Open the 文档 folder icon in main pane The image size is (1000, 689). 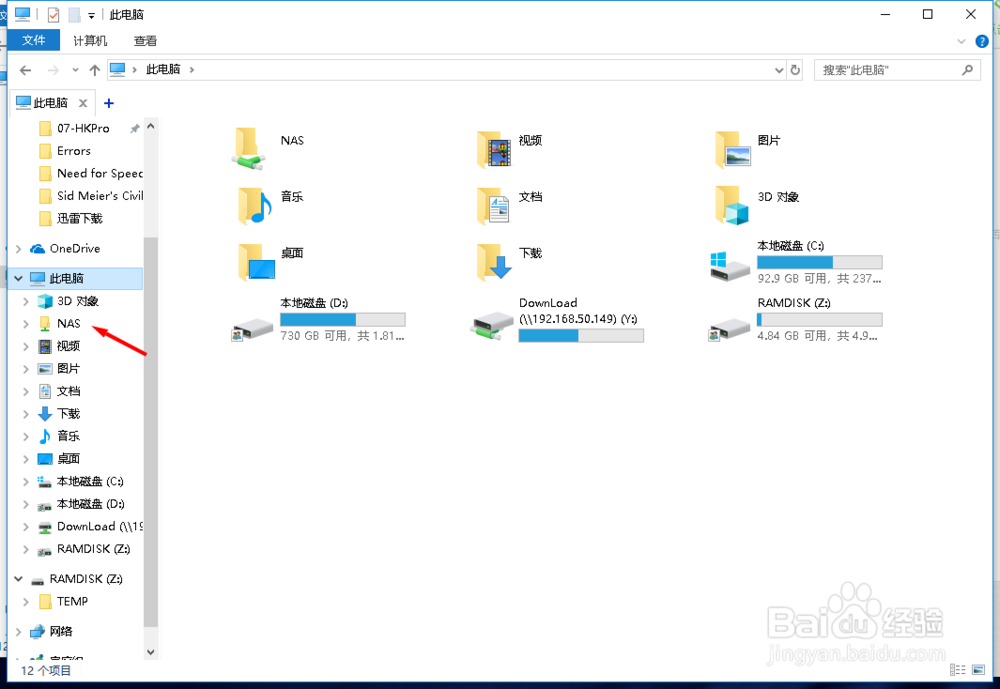click(494, 205)
